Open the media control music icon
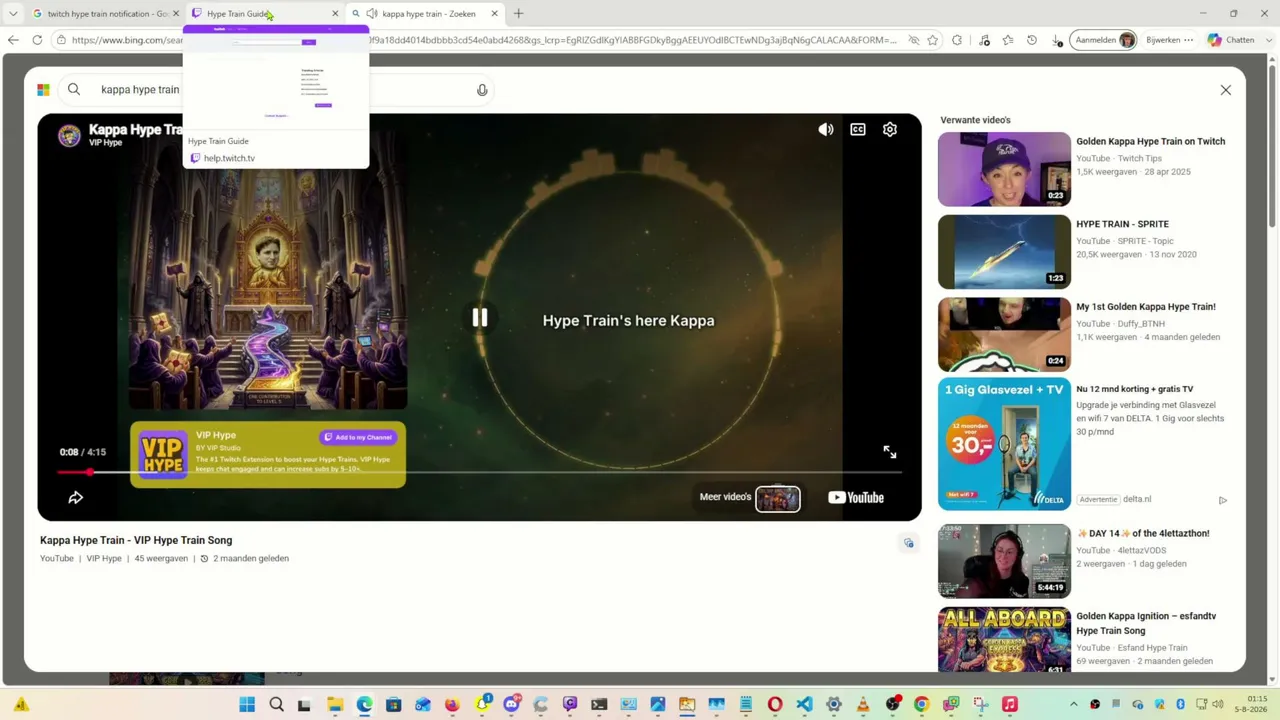The image size is (1280, 720). coord(985,40)
